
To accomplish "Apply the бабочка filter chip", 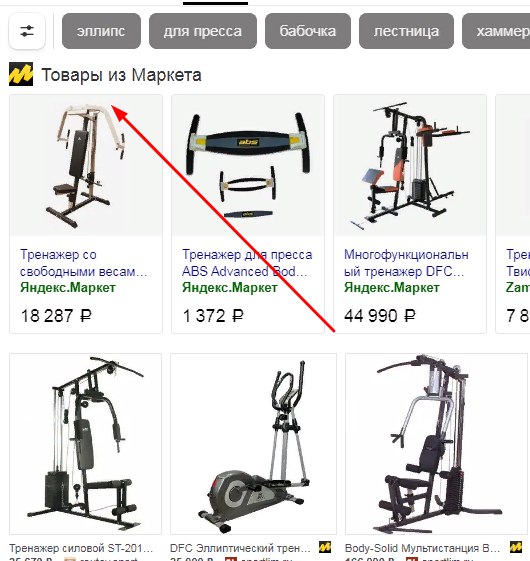I will (308, 31).
